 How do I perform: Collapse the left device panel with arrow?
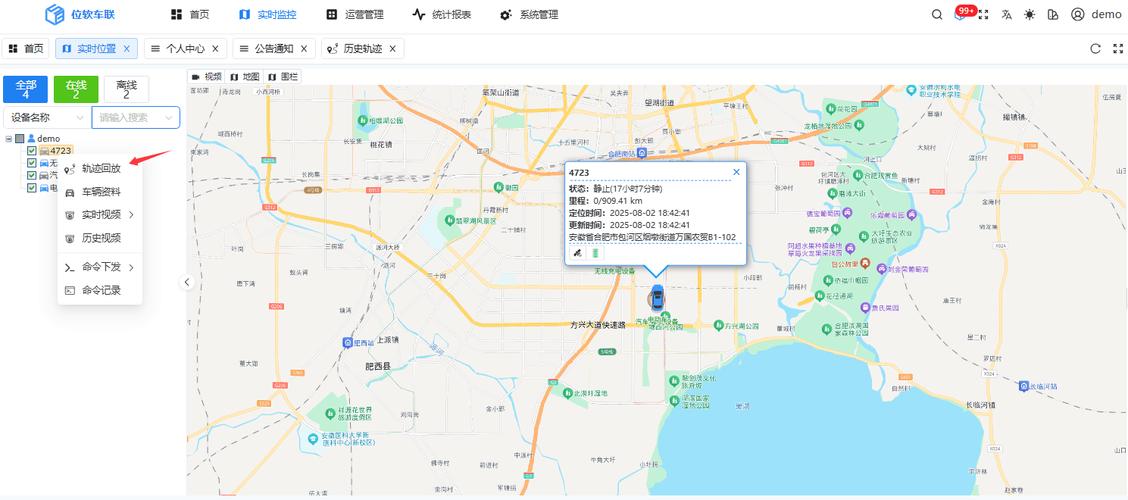click(x=187, y=282)
